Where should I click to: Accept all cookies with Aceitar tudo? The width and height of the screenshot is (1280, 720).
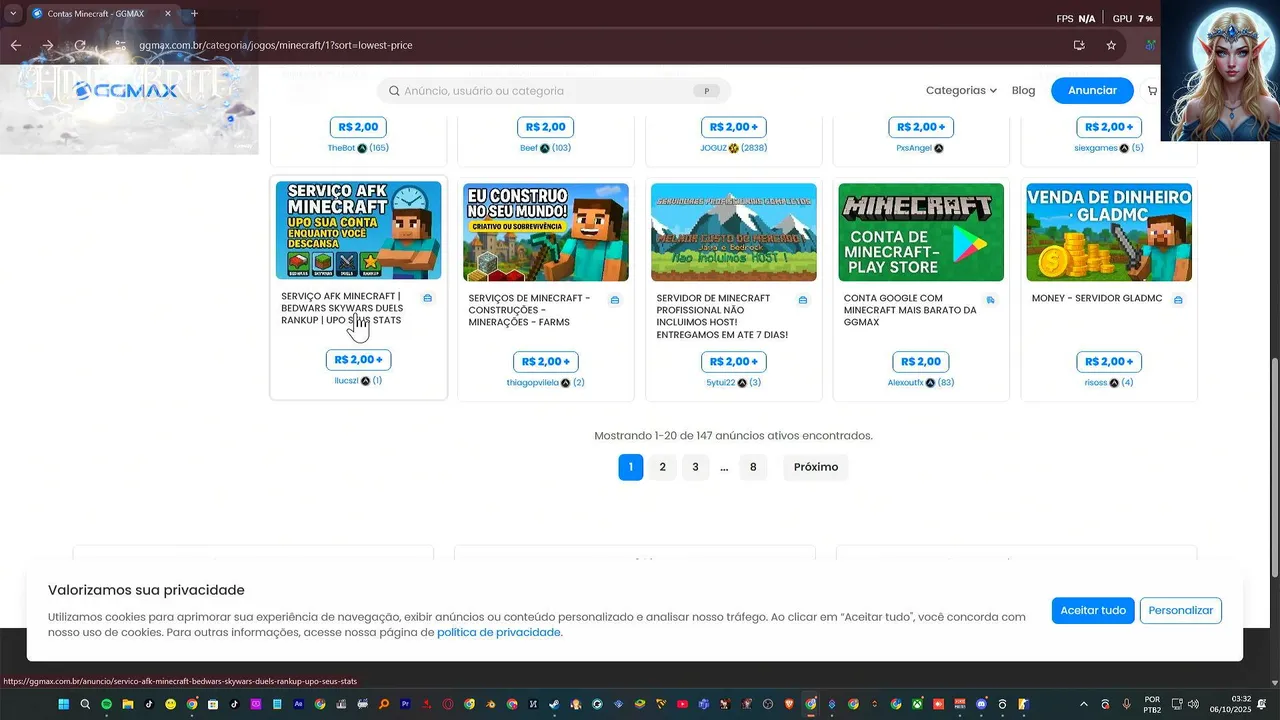(1093, 610)
